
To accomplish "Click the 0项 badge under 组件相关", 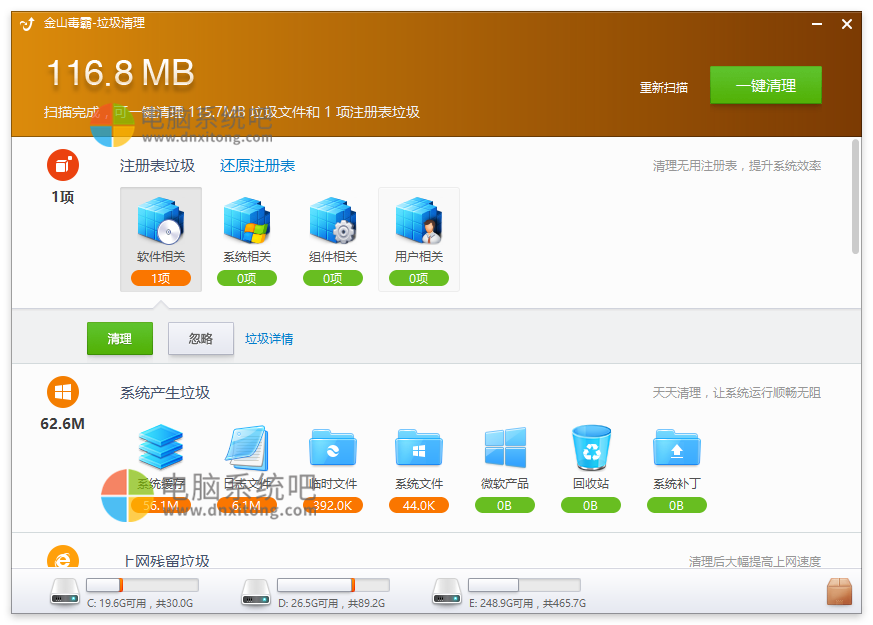I will (x=332, y=278).
